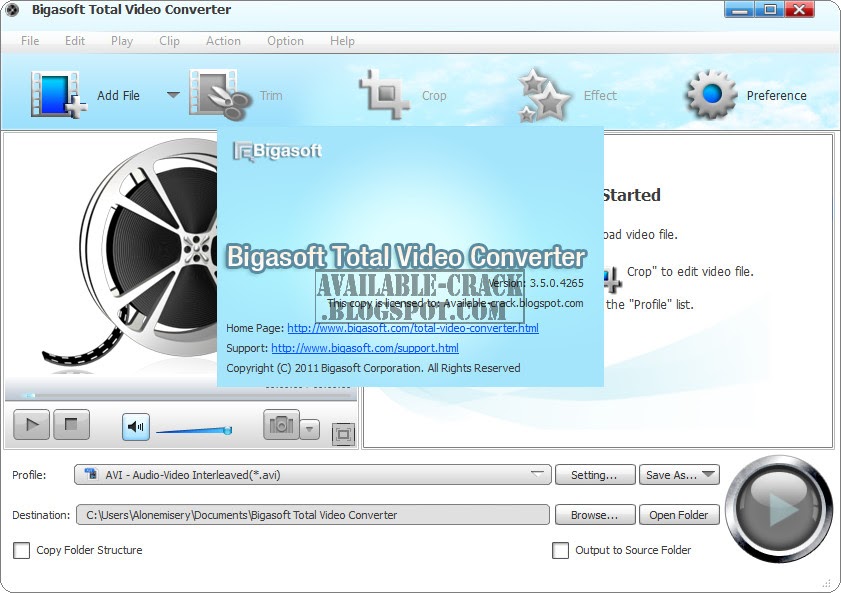The image size is (841, 593).
Task: Click the Add File label
Action: click(119, 95)
